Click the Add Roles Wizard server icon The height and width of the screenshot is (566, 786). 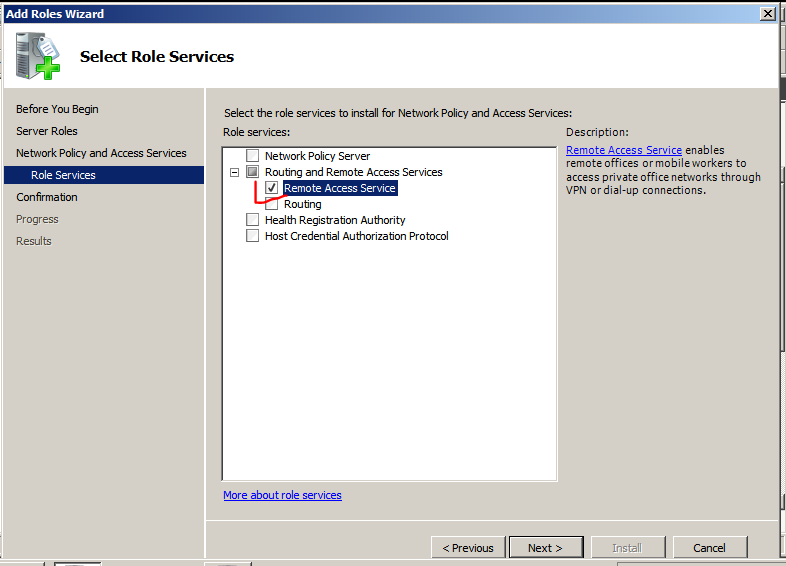[x=38, y=57]
